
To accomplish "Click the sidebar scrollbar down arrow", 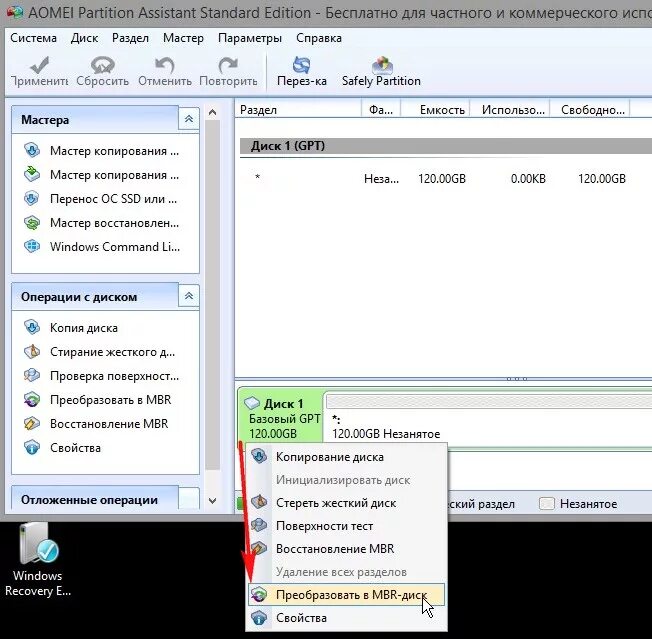I will click(212, 501).
